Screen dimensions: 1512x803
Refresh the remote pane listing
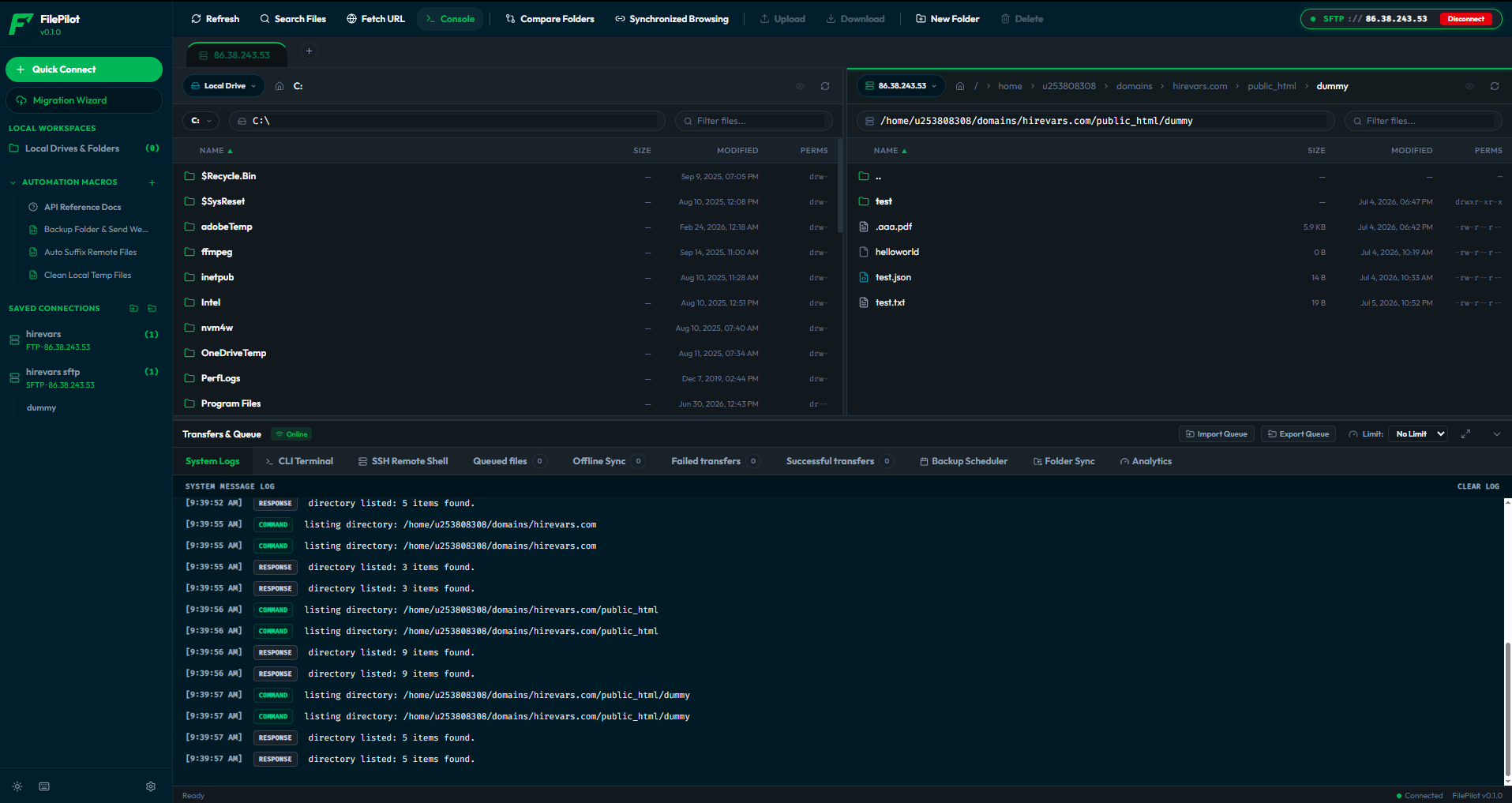[x=1495, y=86]
